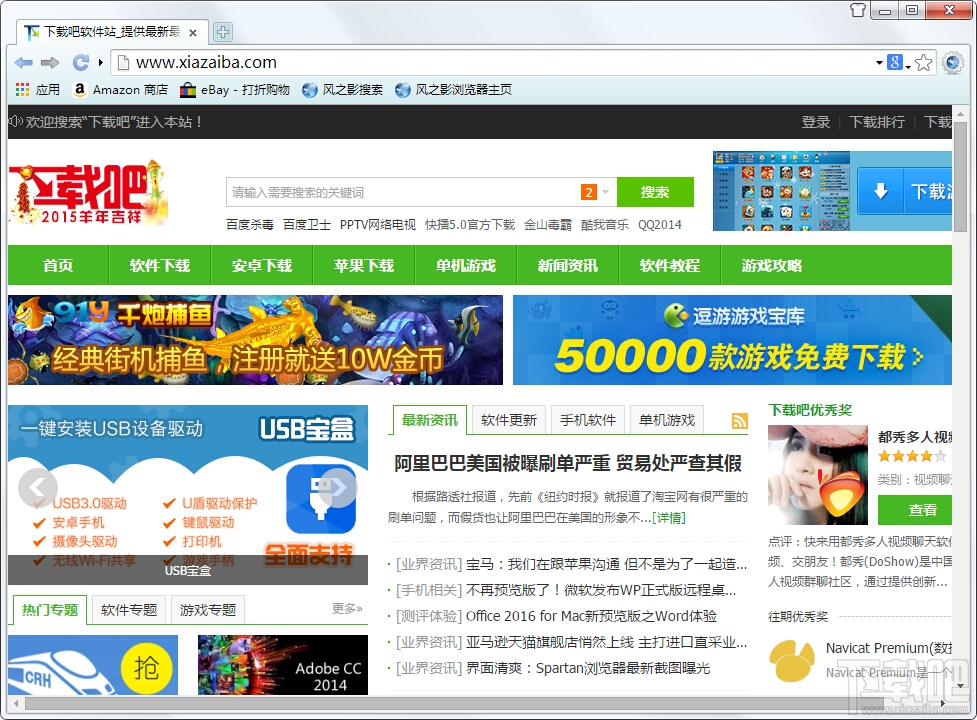Click the 登录 login link
Viewport: 977px width, 720px height.
(816, 122)
